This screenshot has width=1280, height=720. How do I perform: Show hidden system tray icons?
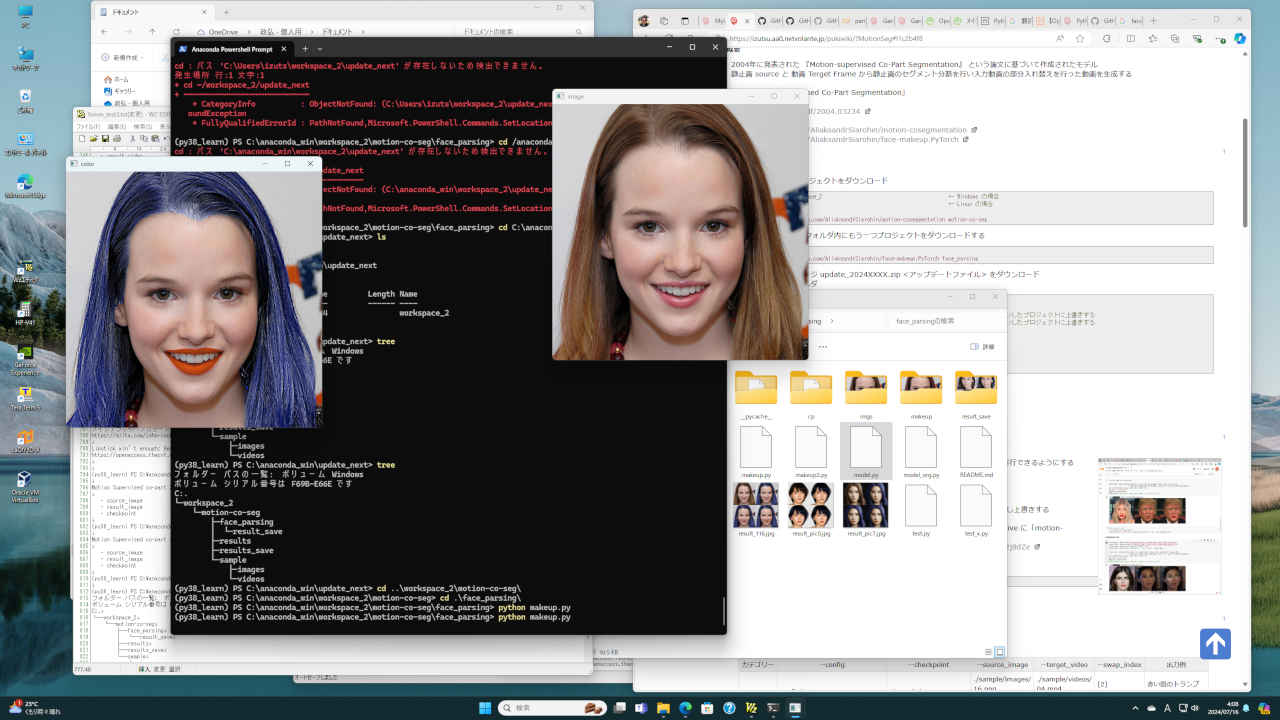1149,707
